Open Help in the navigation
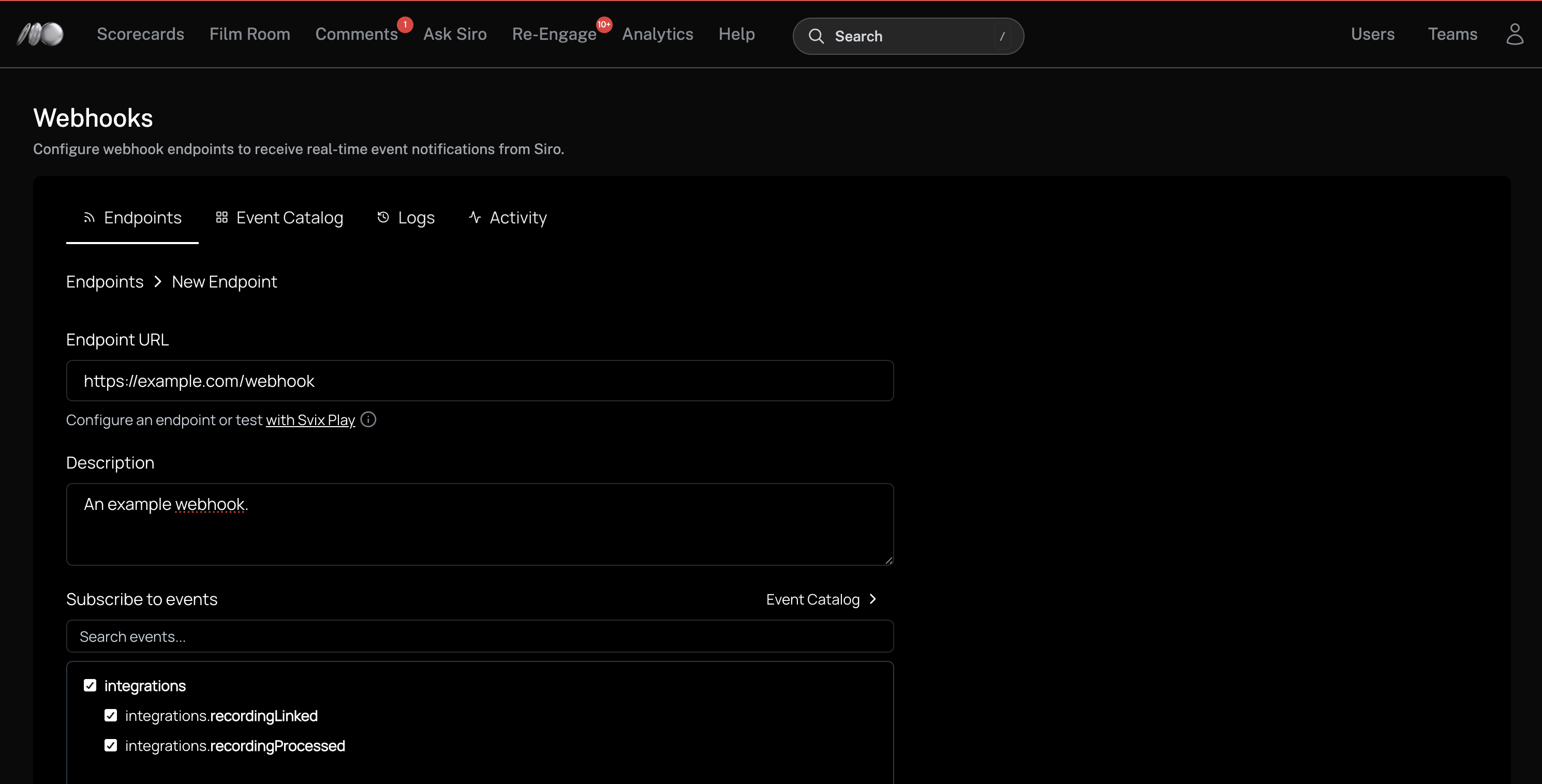 coord(736,34)
